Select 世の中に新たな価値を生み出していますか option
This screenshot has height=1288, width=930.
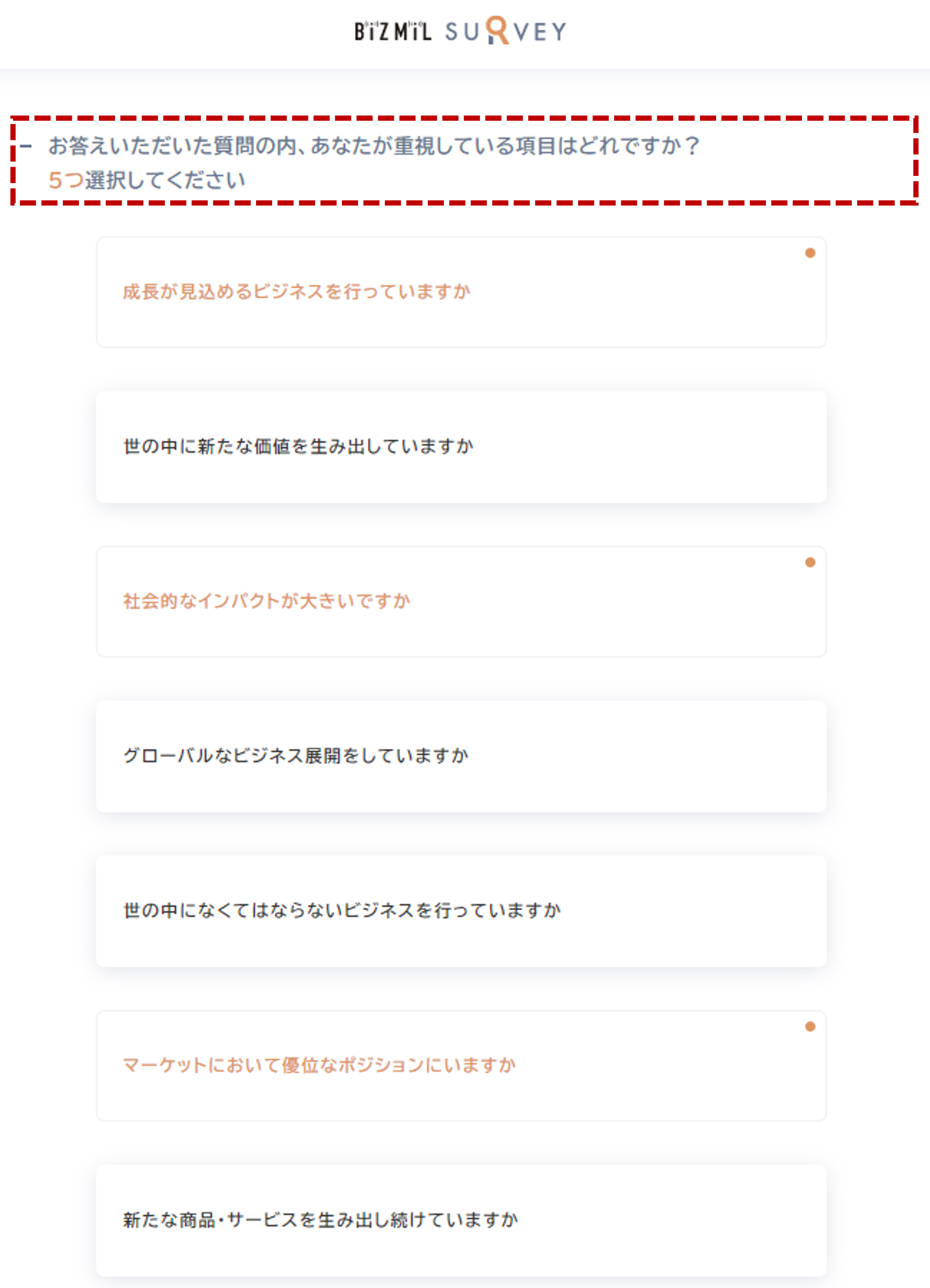[x=461, y=447]
